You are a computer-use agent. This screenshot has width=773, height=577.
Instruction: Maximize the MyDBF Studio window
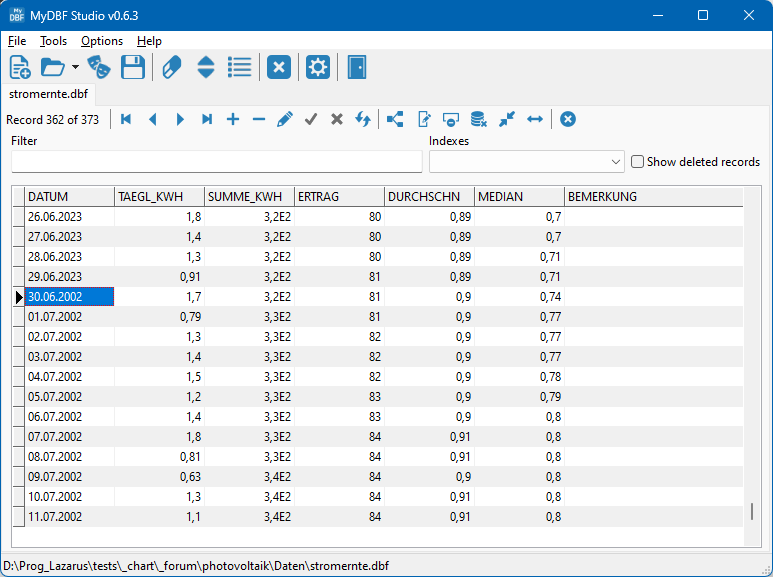click(x=703, y=15)
